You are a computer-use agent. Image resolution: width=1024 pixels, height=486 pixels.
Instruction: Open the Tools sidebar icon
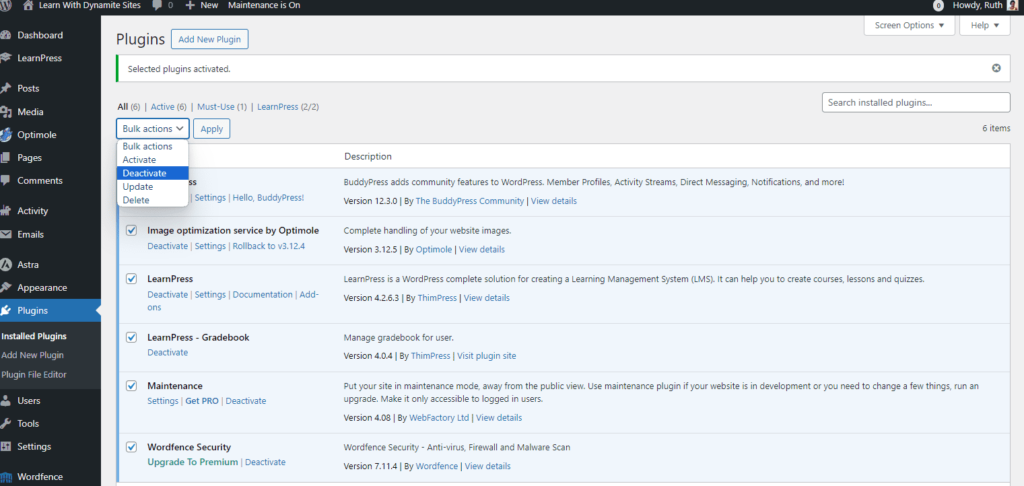point(7,424)
